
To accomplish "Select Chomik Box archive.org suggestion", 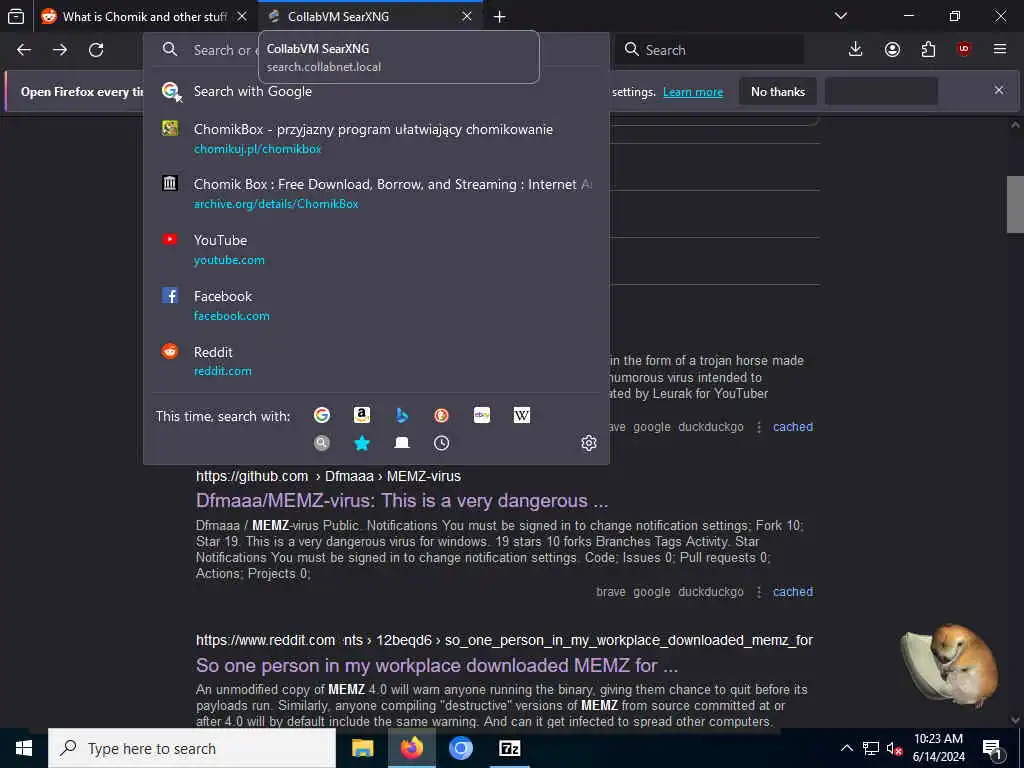I will click(376, 194).
